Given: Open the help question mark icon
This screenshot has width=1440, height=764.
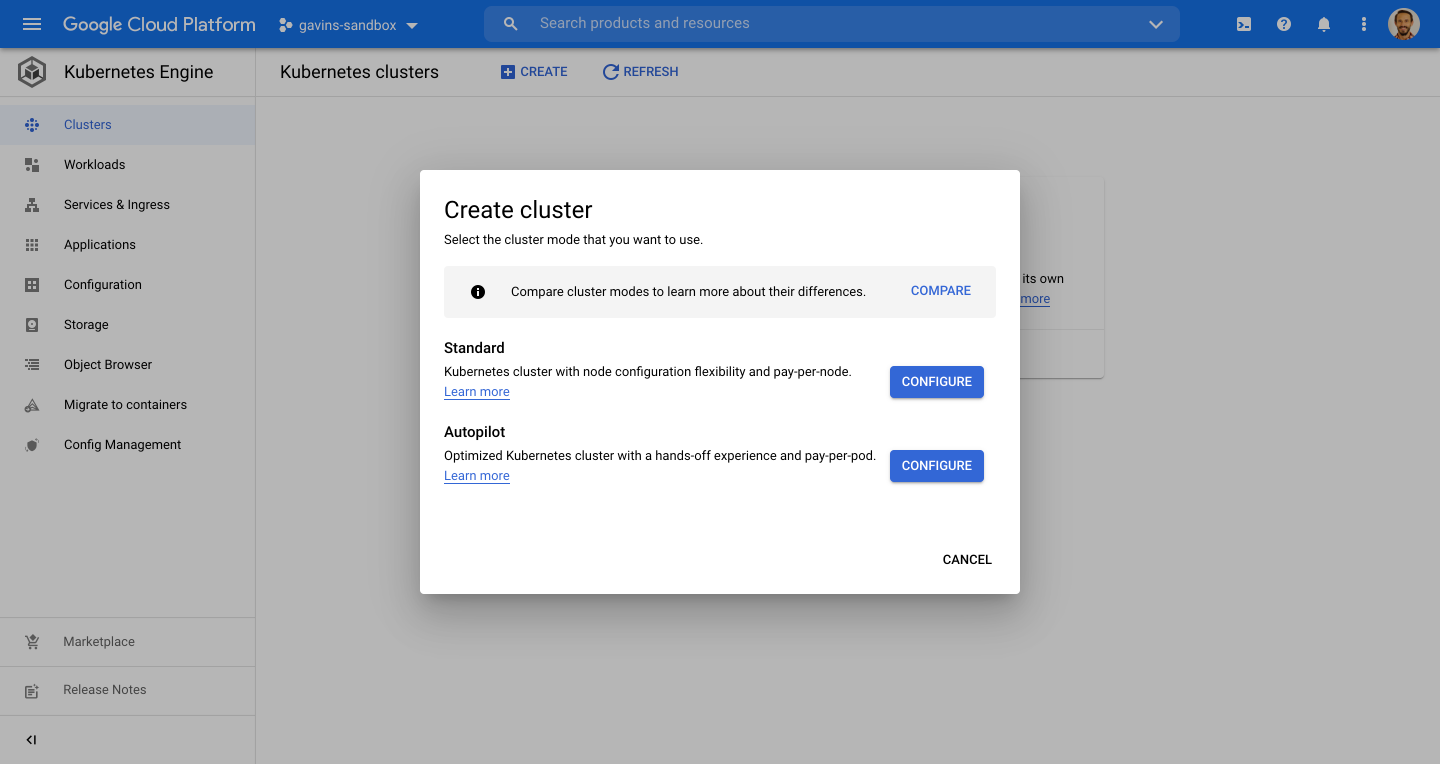Looking at the screenshot, I should coord(1284,24).
